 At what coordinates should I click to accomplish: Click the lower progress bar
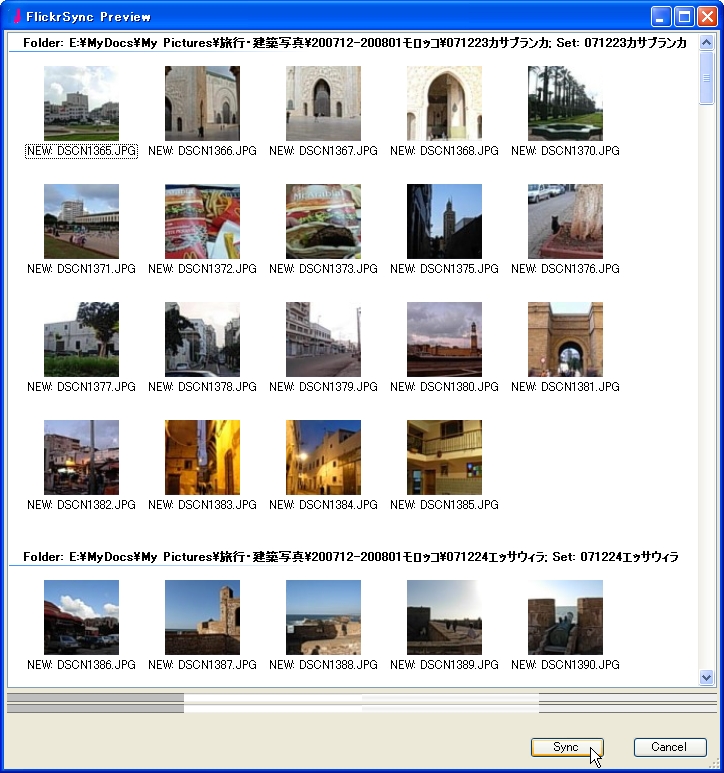click(x=362, y=708)
